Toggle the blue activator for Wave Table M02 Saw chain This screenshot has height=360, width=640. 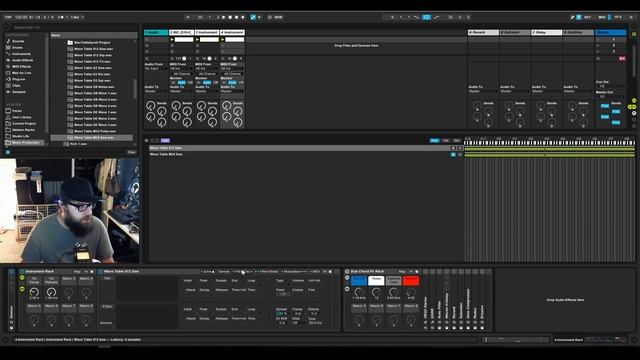(x=453, y=154)
